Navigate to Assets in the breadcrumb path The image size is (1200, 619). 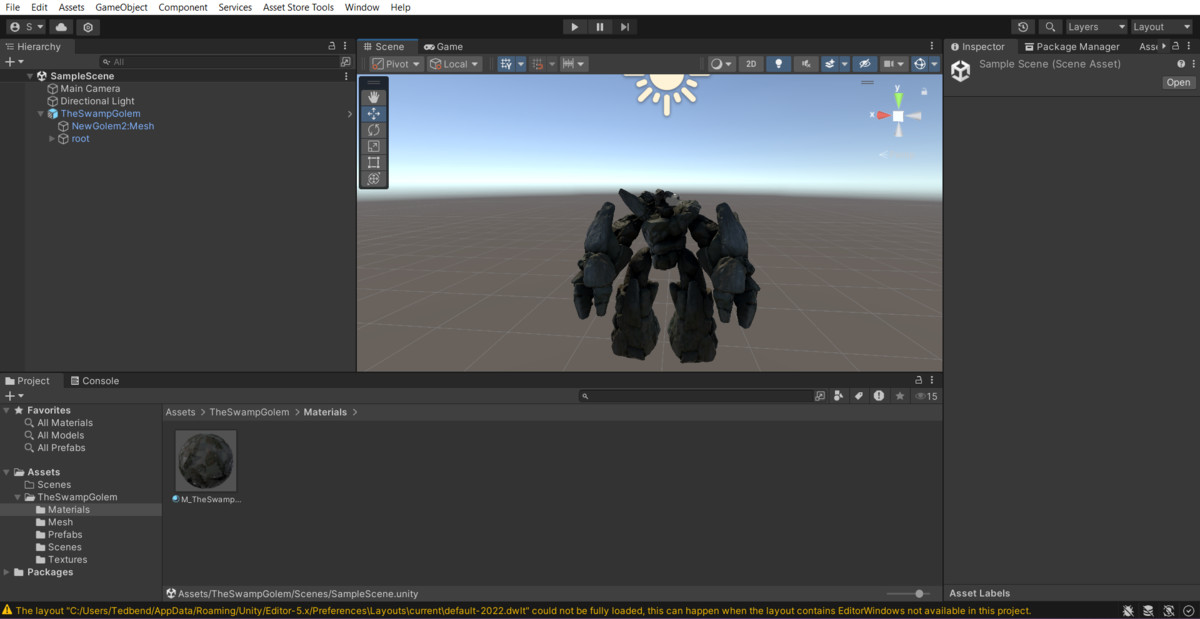181,412
